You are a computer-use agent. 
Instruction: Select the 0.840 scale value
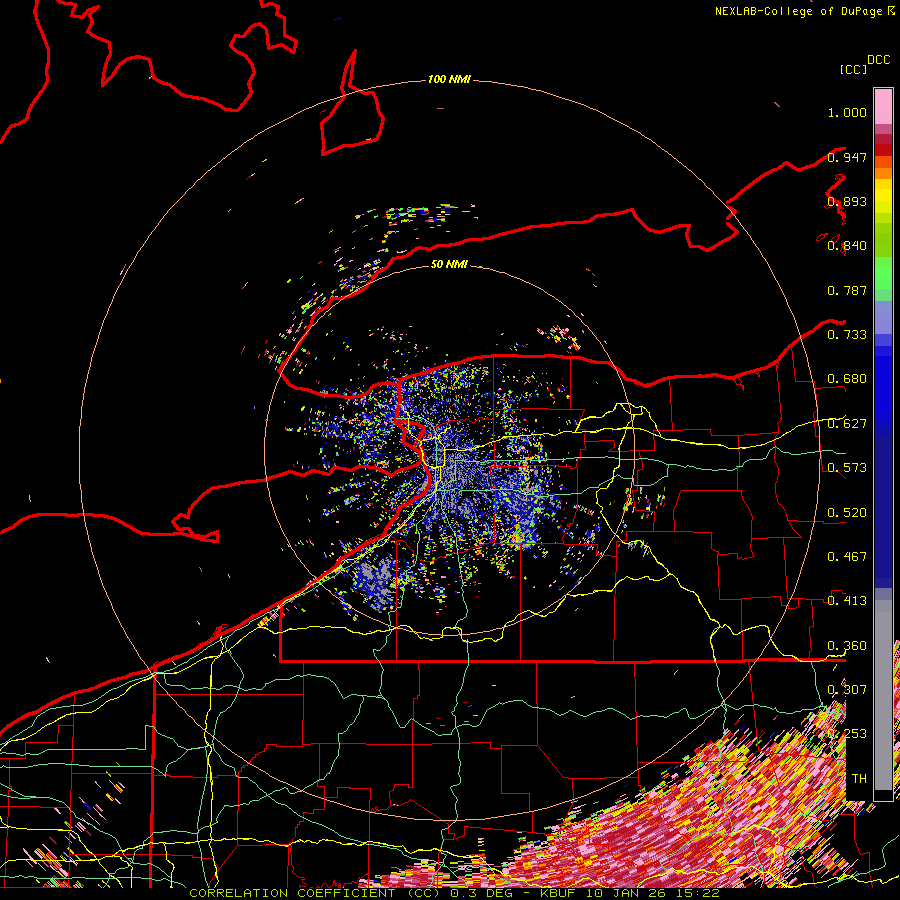point(847,246)
